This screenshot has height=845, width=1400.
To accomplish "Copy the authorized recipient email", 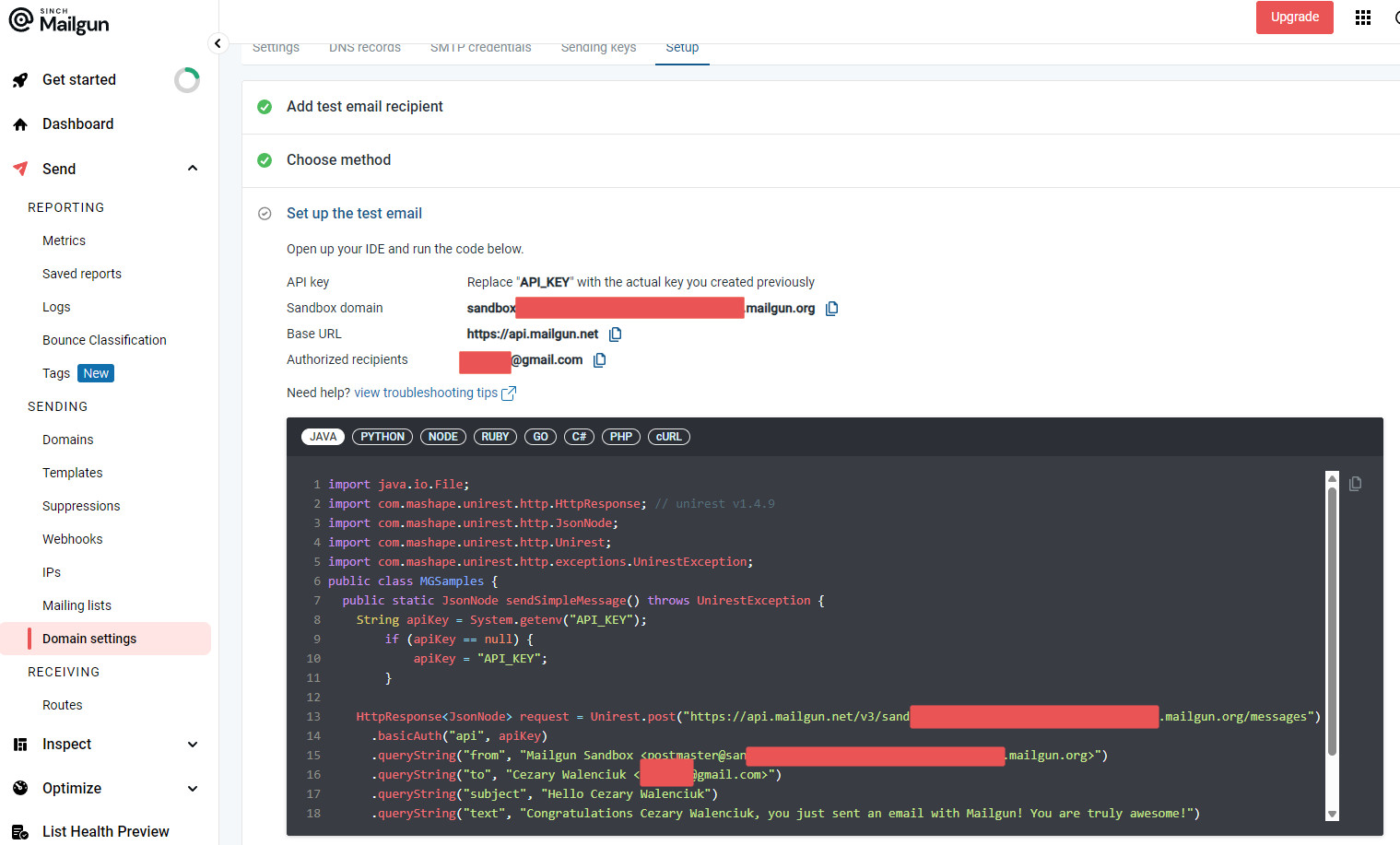I will [x=599, y=360].
